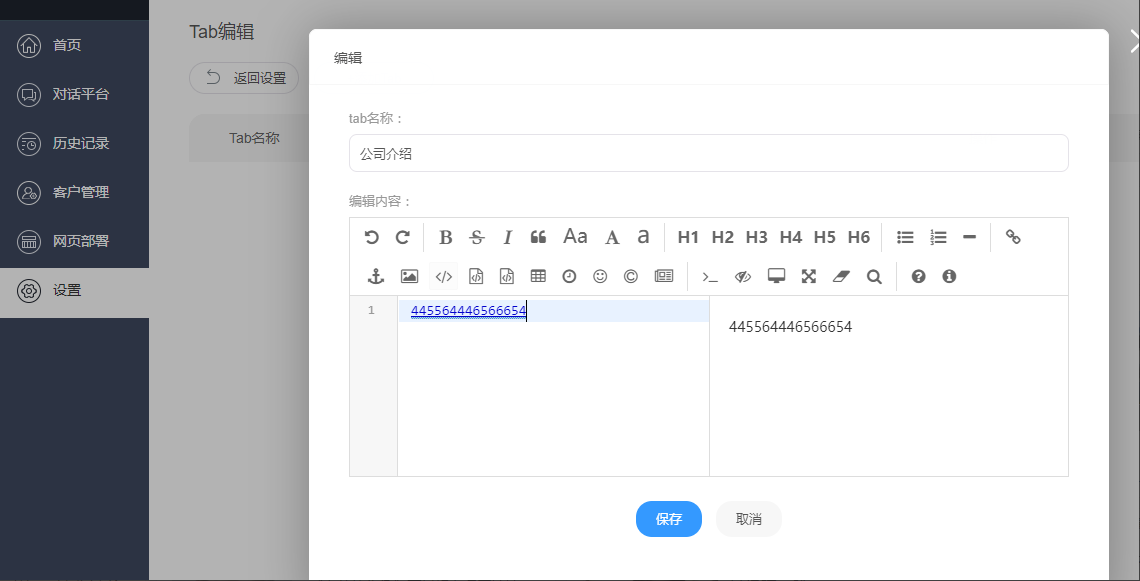Screen dimensions: 1140x581
Task: Click the 保存 button
Action: click(668, 519)
